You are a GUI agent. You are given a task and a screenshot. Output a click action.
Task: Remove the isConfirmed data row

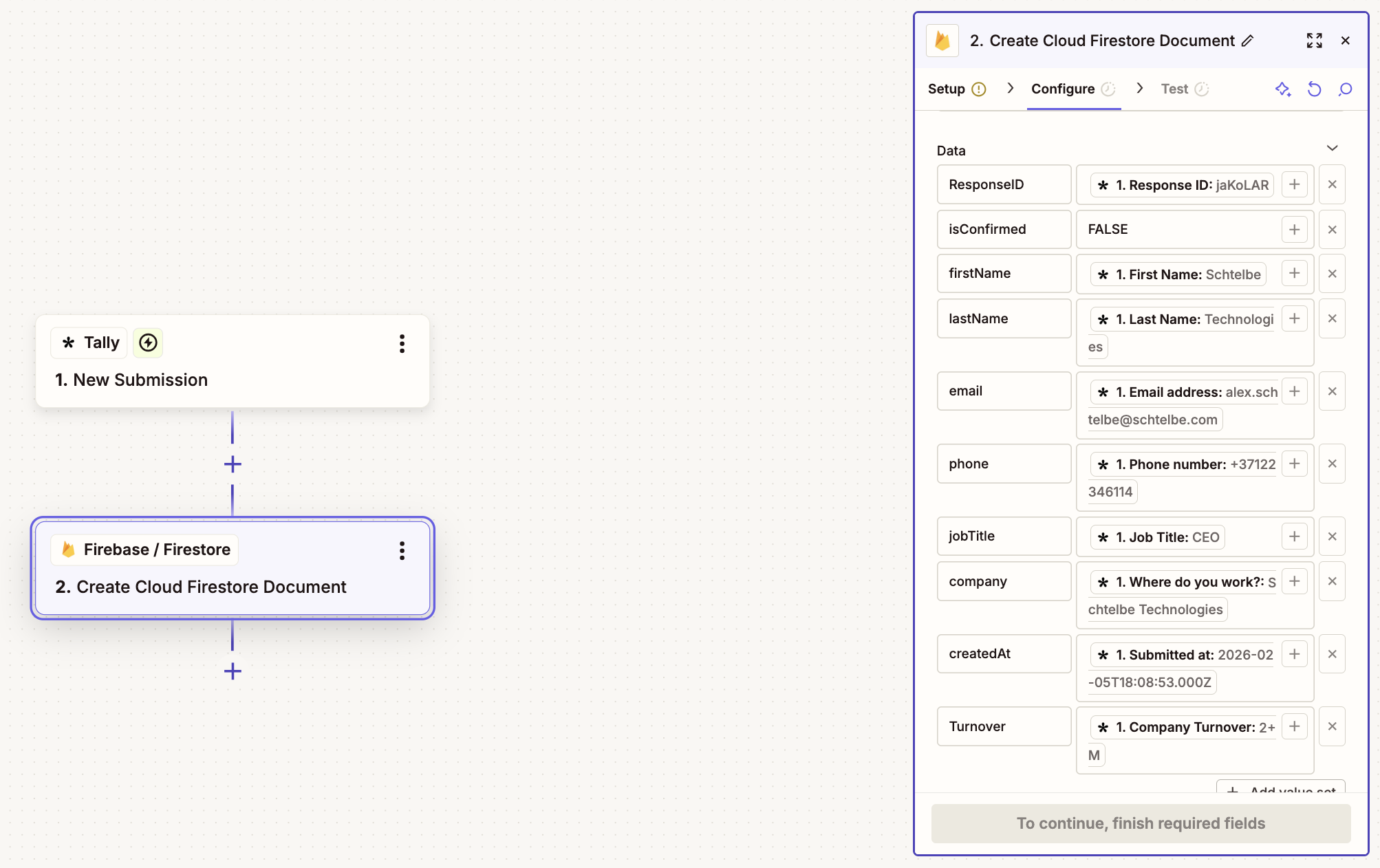click(1332, 230)
